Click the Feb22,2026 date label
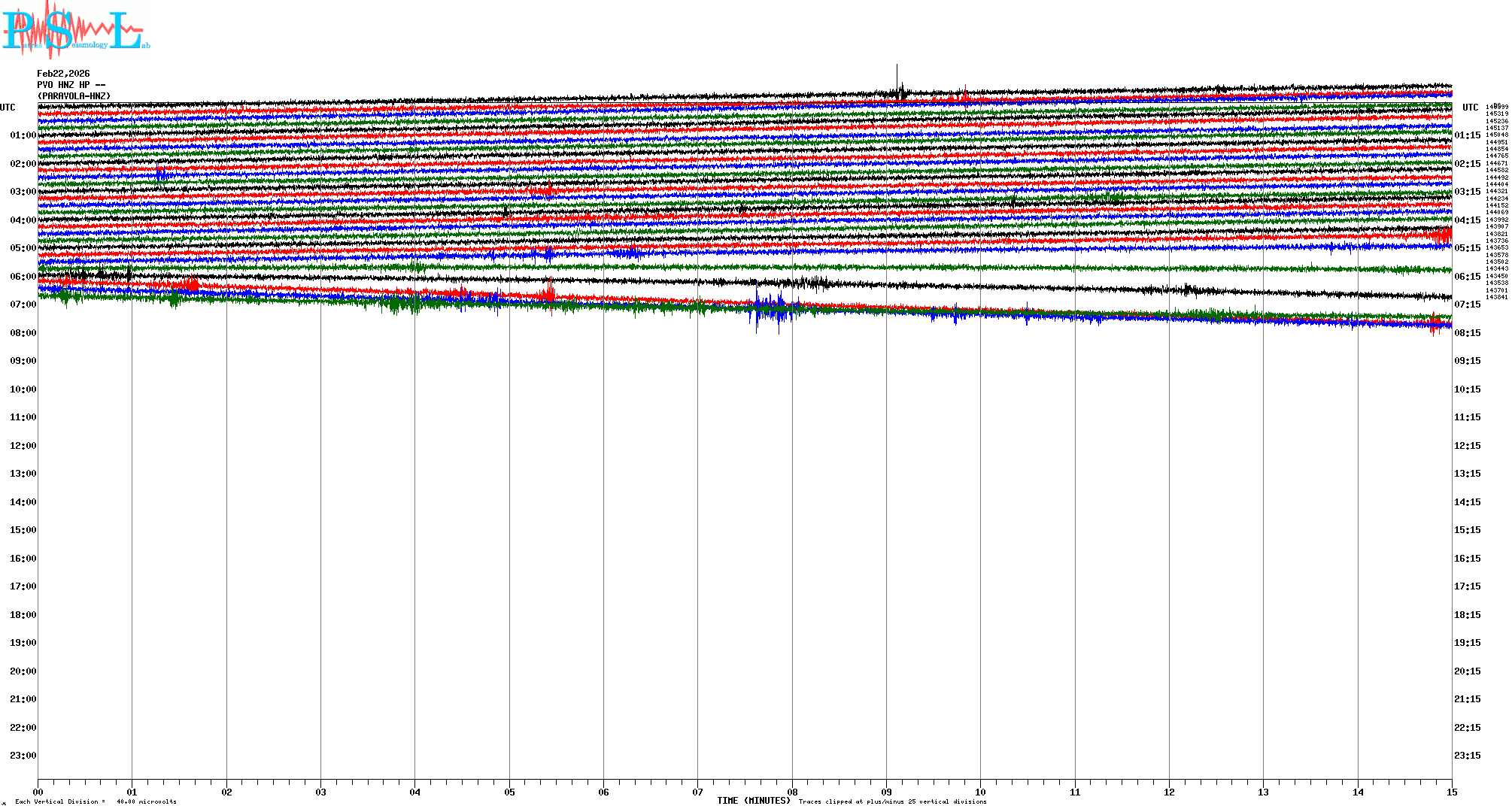The width and height of the screenshot is (1512, 812). click(x=63, y=74)
